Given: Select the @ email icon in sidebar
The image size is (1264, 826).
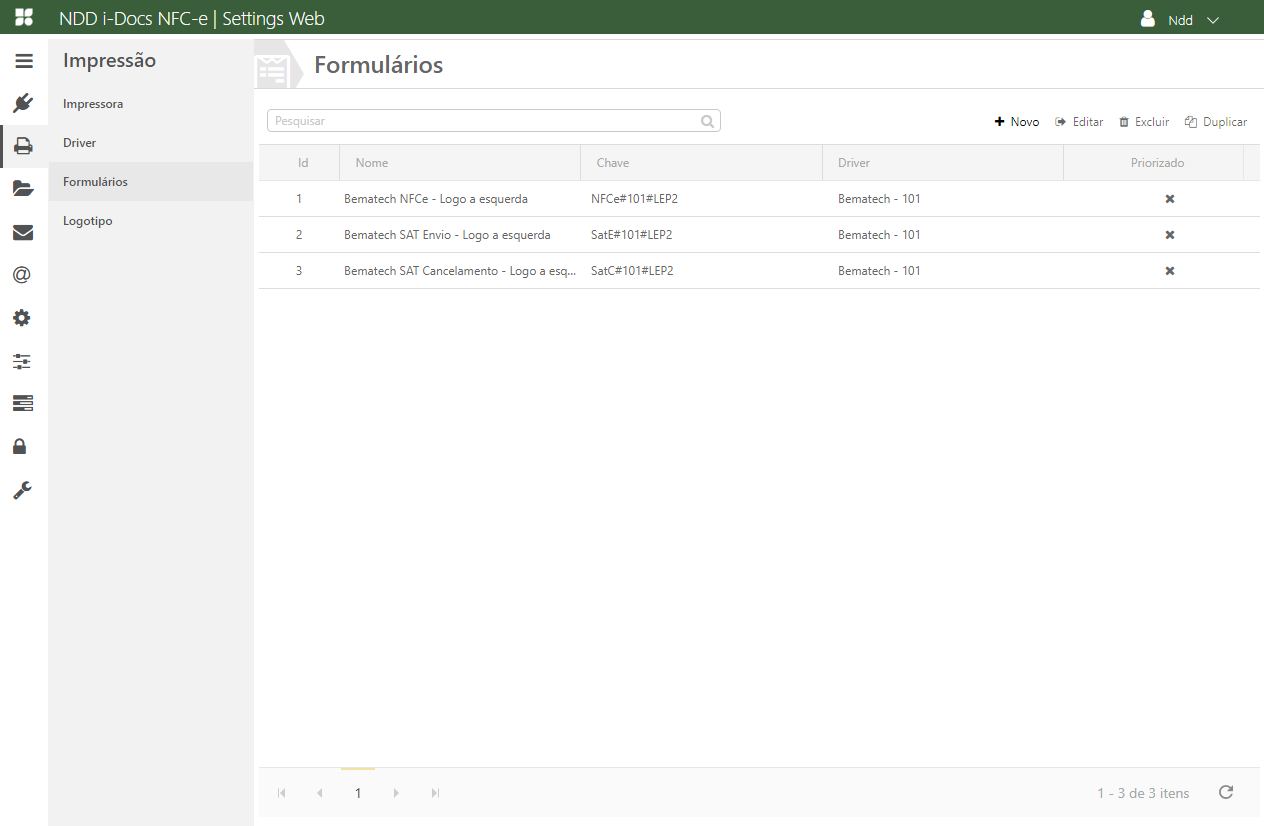Looking at the screenshot, I should [22, 275].
